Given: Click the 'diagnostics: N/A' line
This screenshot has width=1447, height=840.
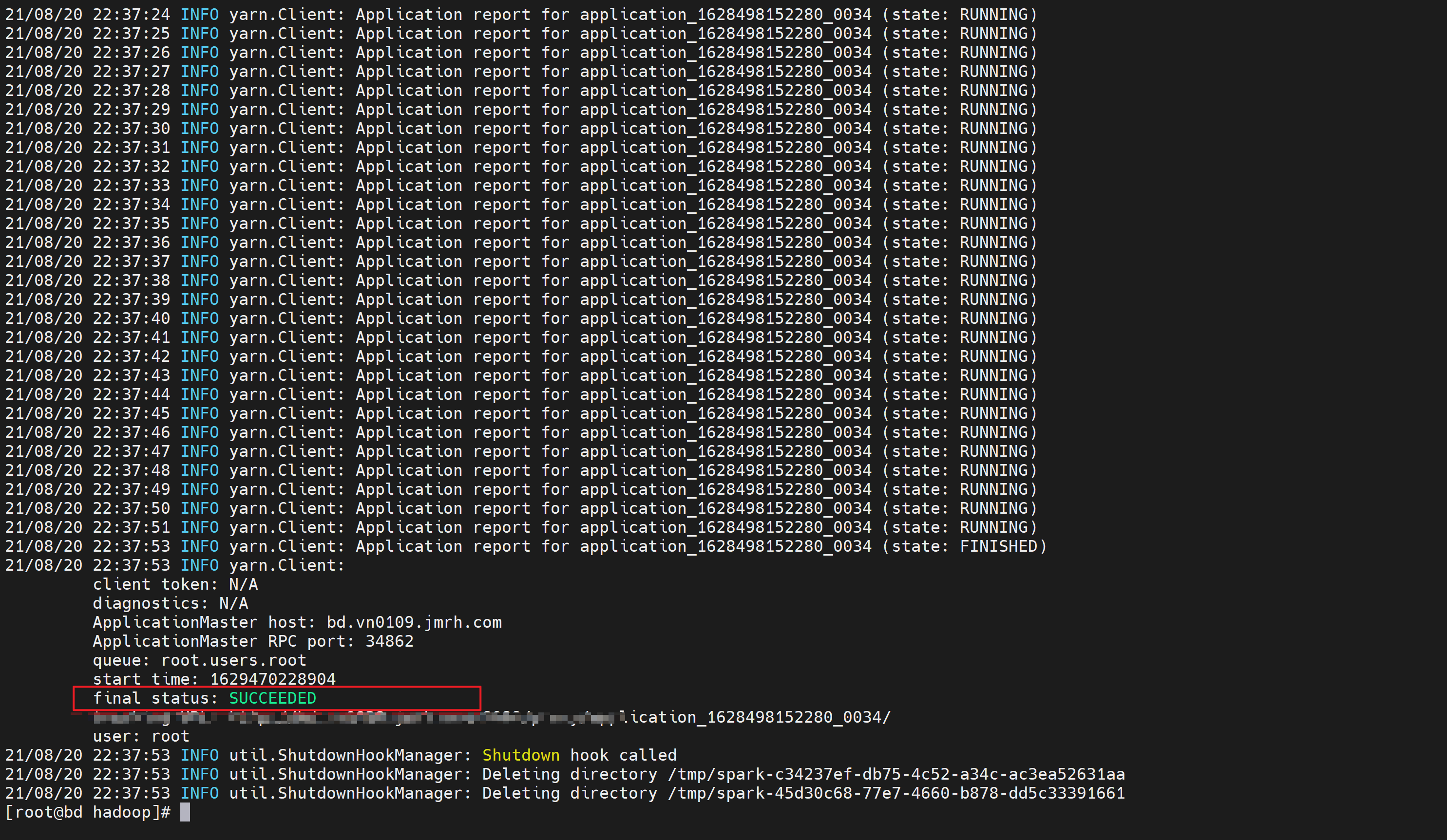Looking at the screenshot, I should tap(170, 603).
